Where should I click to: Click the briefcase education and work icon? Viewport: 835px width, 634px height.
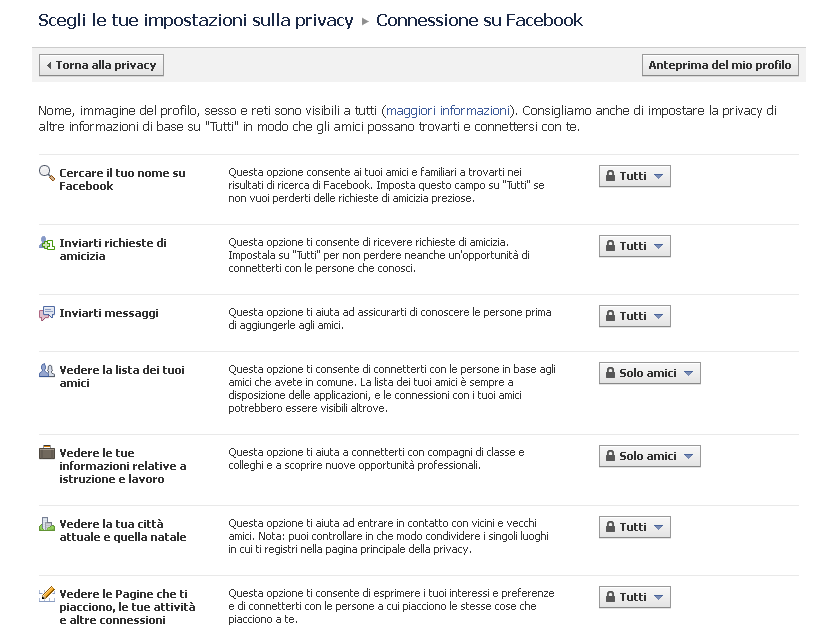point(47,452)
